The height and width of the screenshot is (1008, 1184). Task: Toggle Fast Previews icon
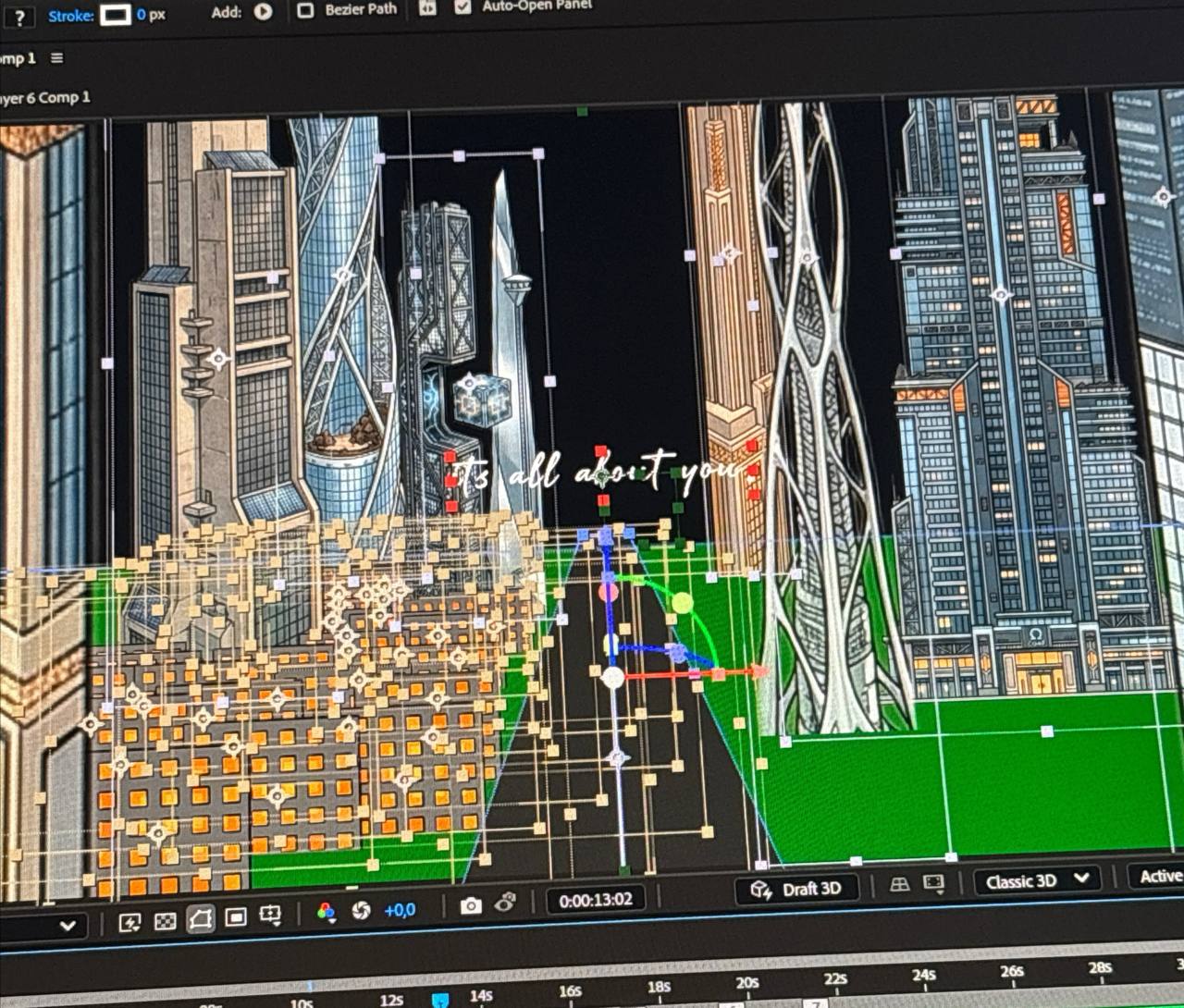tap(129, 922)
